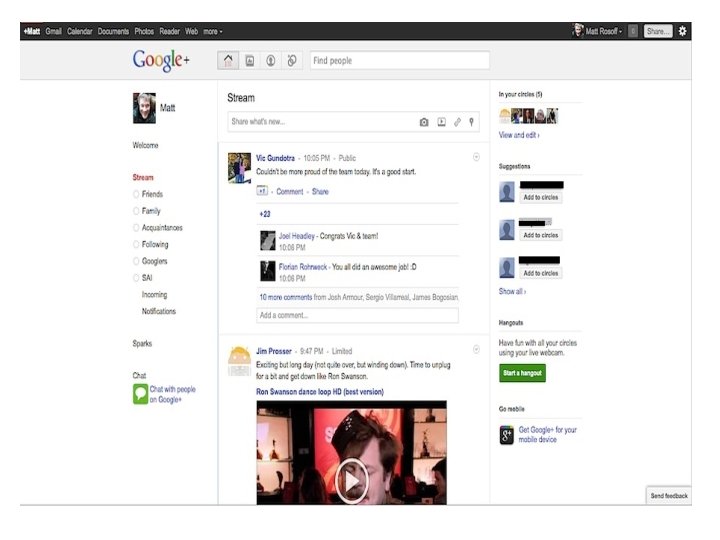Click Jim Prosser's Android avatar
This screenshot has width=720, height=540.
(239, 361)
